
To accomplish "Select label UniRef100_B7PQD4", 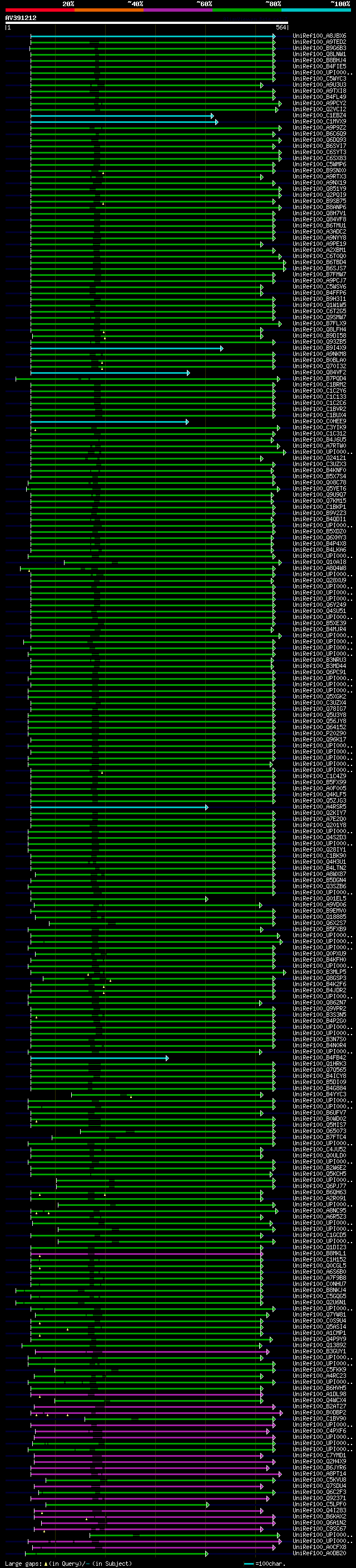I will tap(319, 379).
